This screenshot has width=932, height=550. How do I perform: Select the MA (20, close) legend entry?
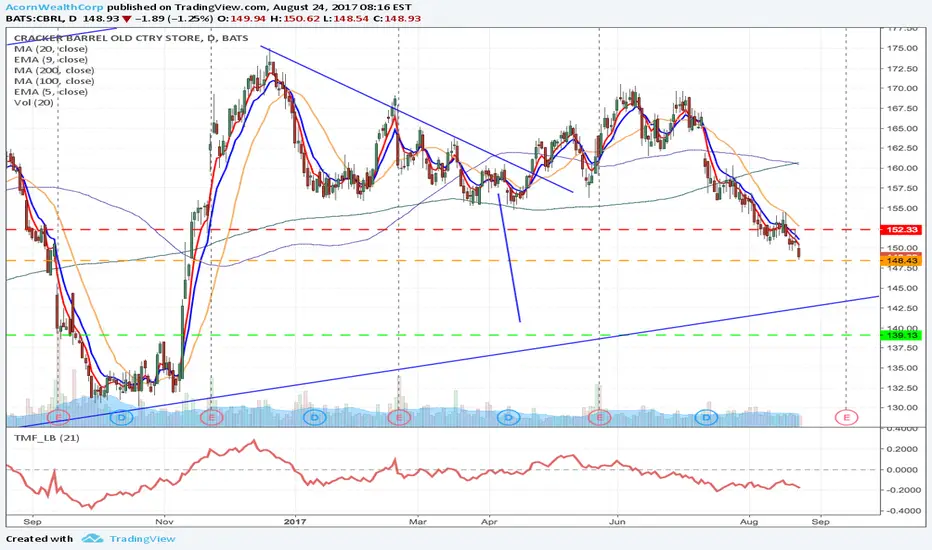coord(51,49)
